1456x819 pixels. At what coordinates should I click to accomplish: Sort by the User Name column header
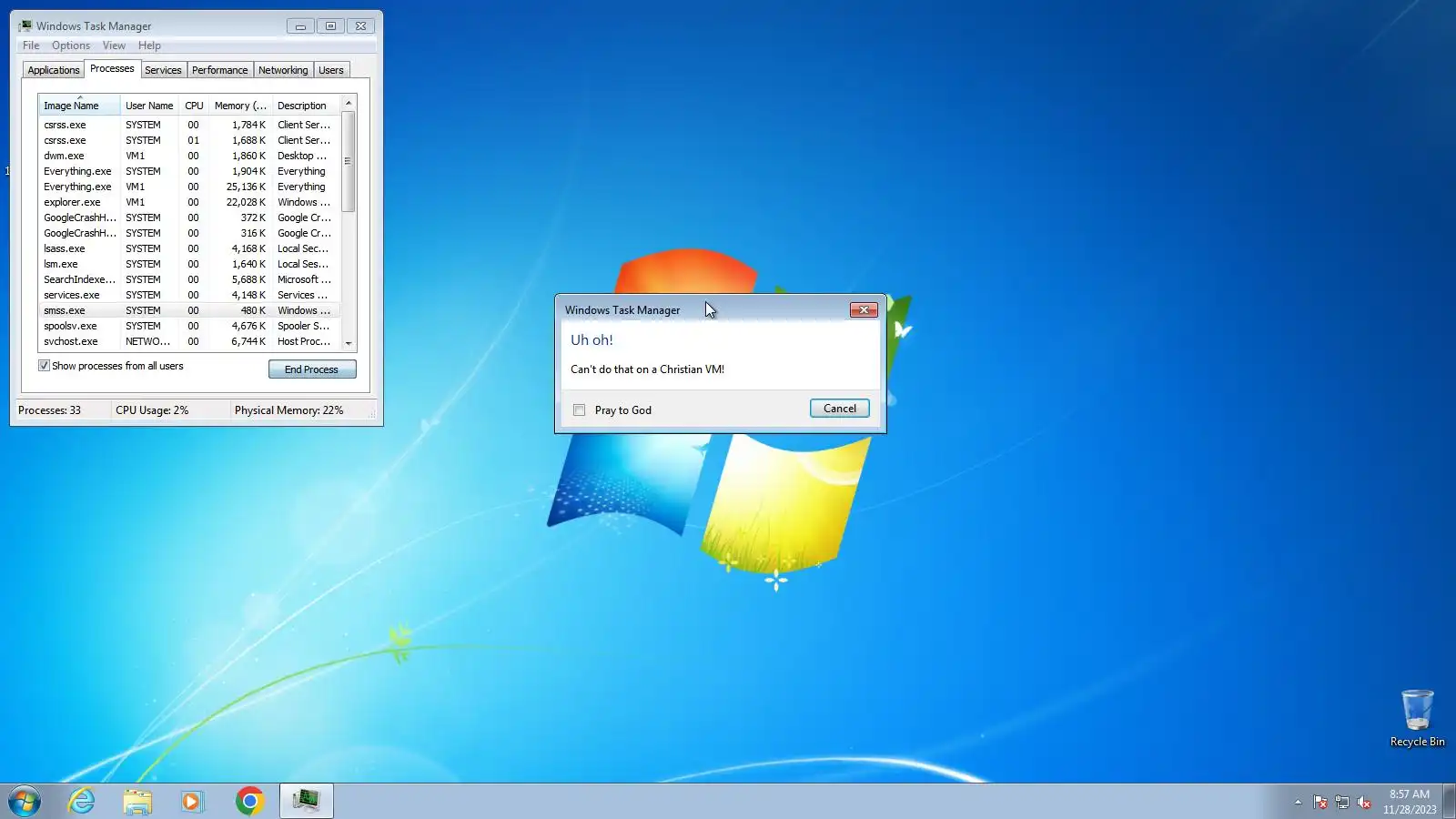tap(149, 106)
